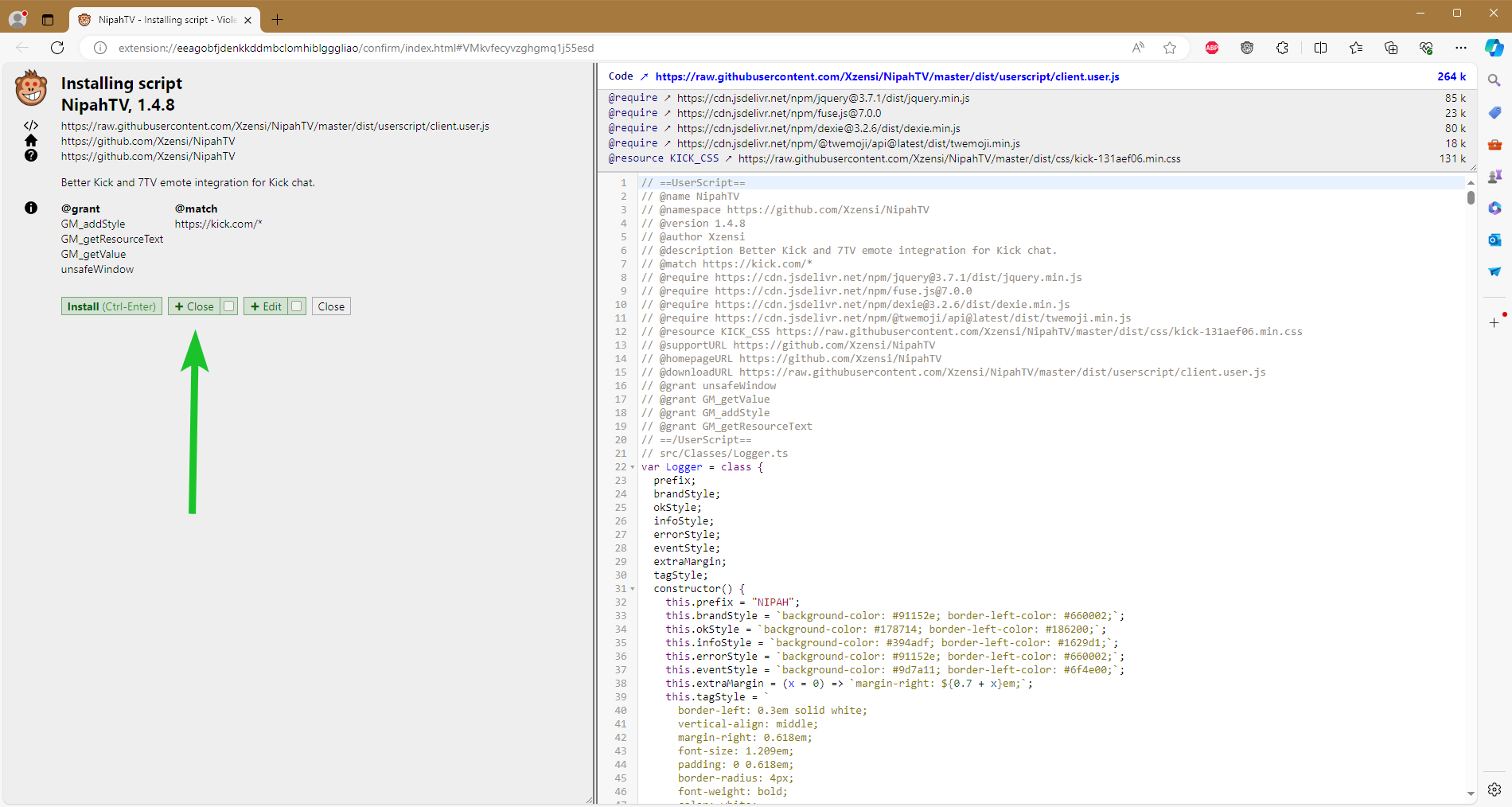This screenshot has height=807, width=1512.
Task: Select the NipahTV Installing script tab
Action: [x=166, y=20]
